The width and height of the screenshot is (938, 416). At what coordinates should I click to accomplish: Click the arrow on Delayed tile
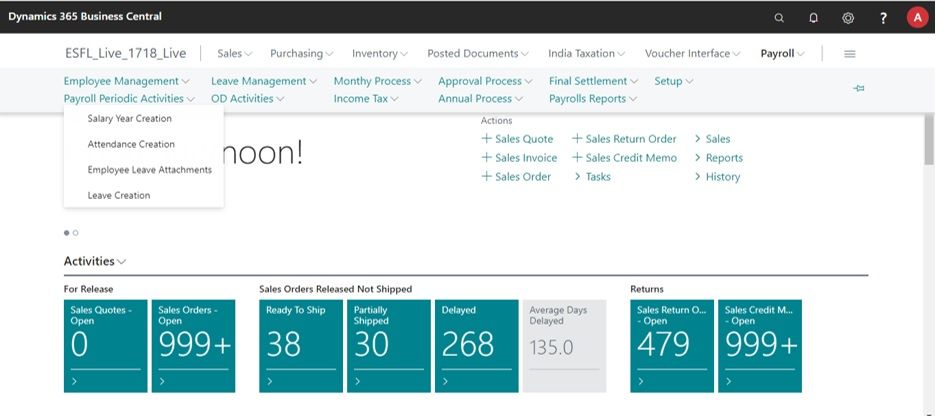[x=445, y=381]
